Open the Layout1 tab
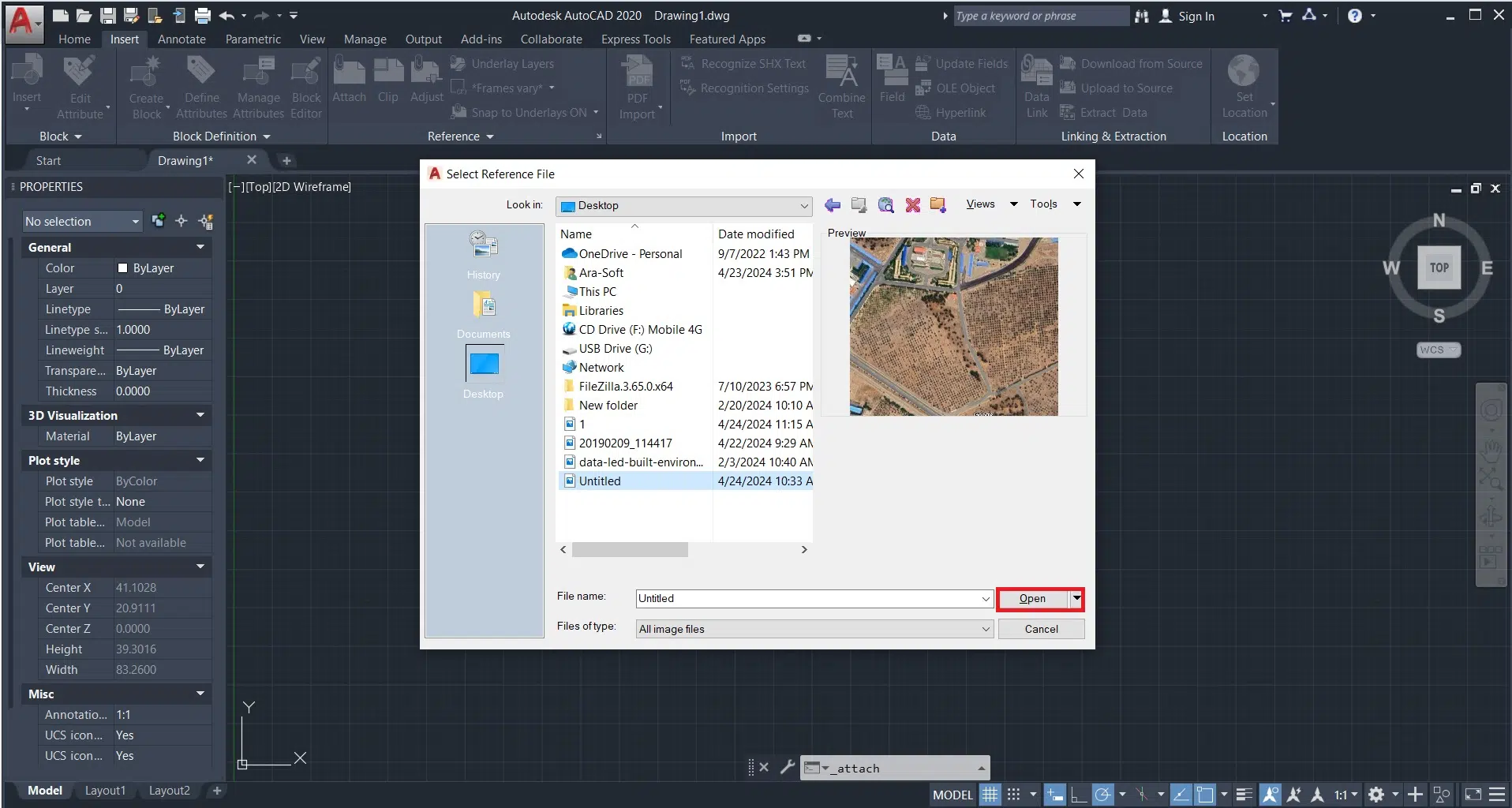This screenshot has width=1512, height=808. coord(105,791)
